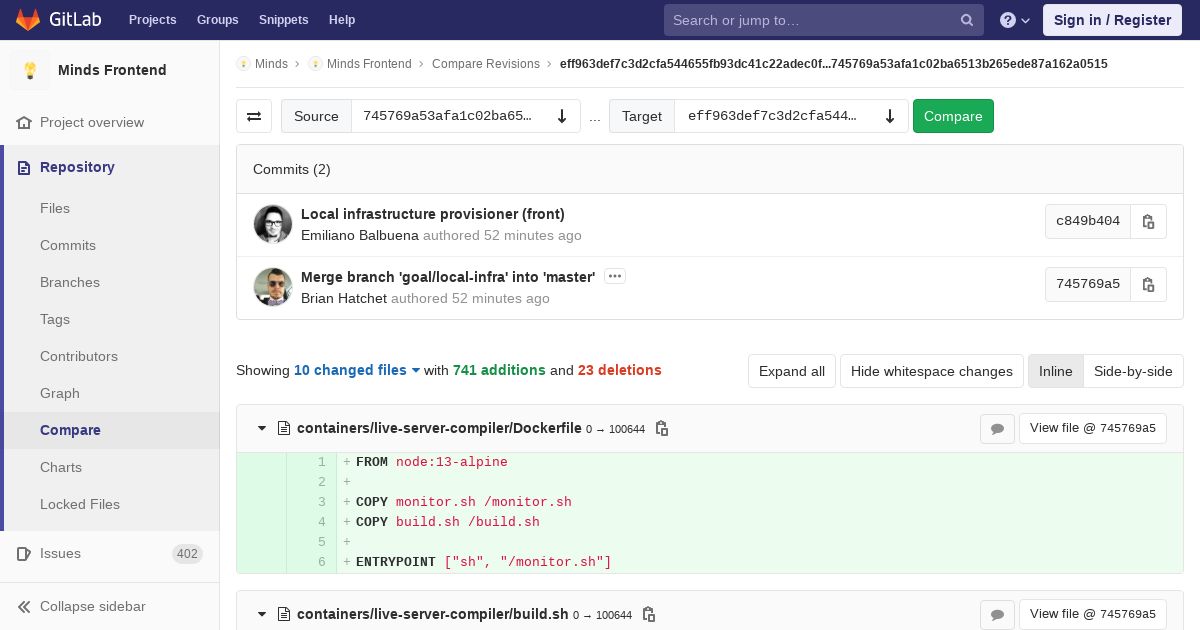Open Merge branch 'goal/local-infra' commit
Viewport: 1200px width, 630px height.
tap(448, 277)
